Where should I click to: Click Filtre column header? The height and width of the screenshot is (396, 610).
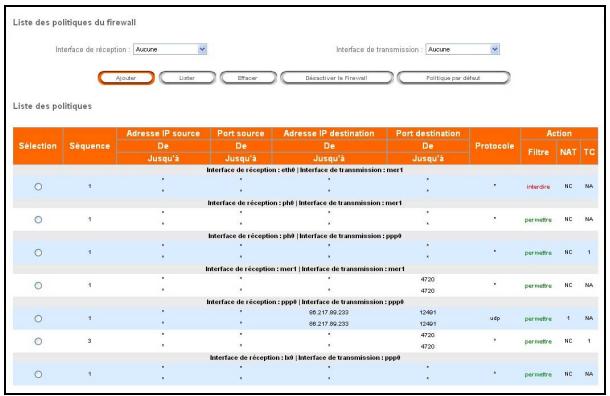tap(538, 152)
